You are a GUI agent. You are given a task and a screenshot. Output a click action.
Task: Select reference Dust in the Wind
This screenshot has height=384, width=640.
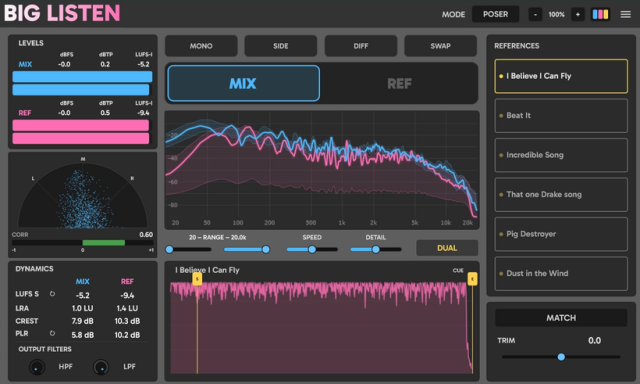561,273
